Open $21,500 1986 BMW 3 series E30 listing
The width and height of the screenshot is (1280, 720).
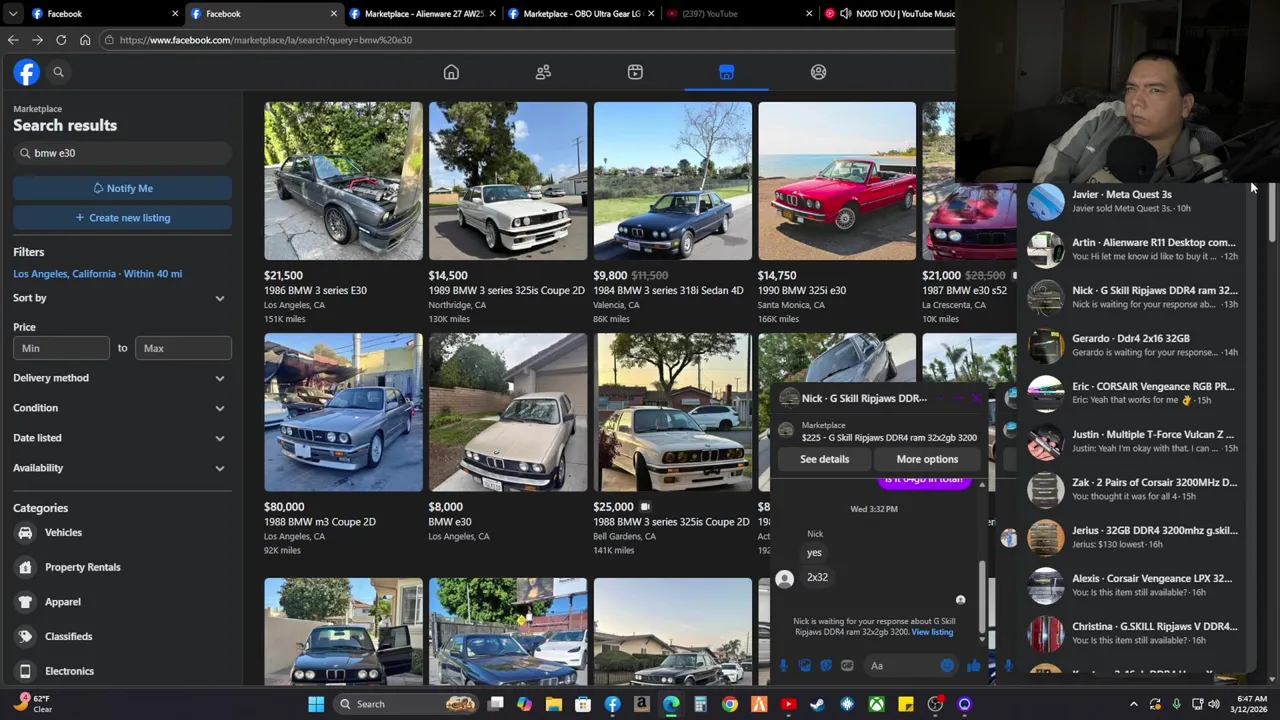pos(343,213)
